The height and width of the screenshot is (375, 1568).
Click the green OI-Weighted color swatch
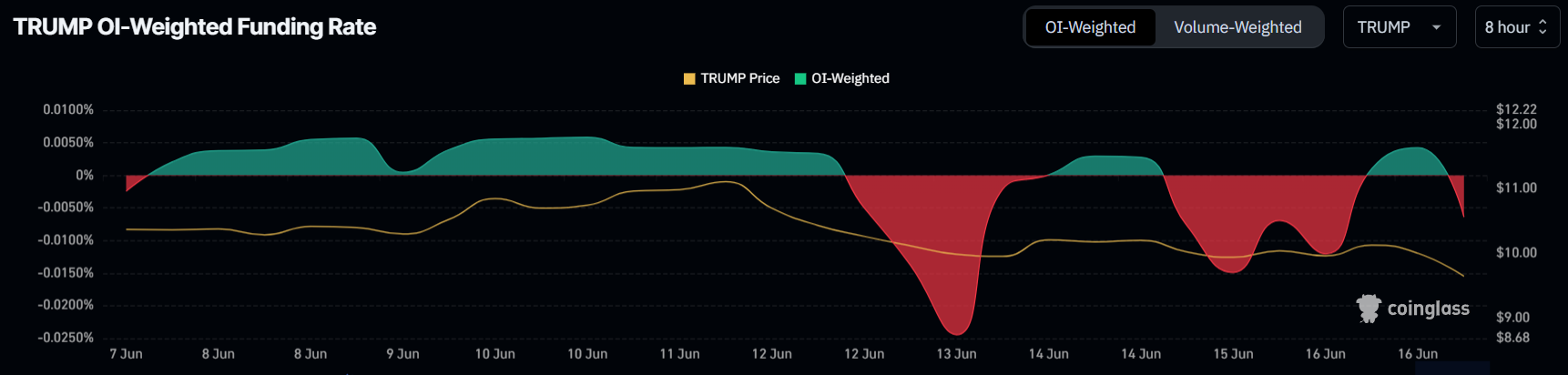[x=800, y=78]
